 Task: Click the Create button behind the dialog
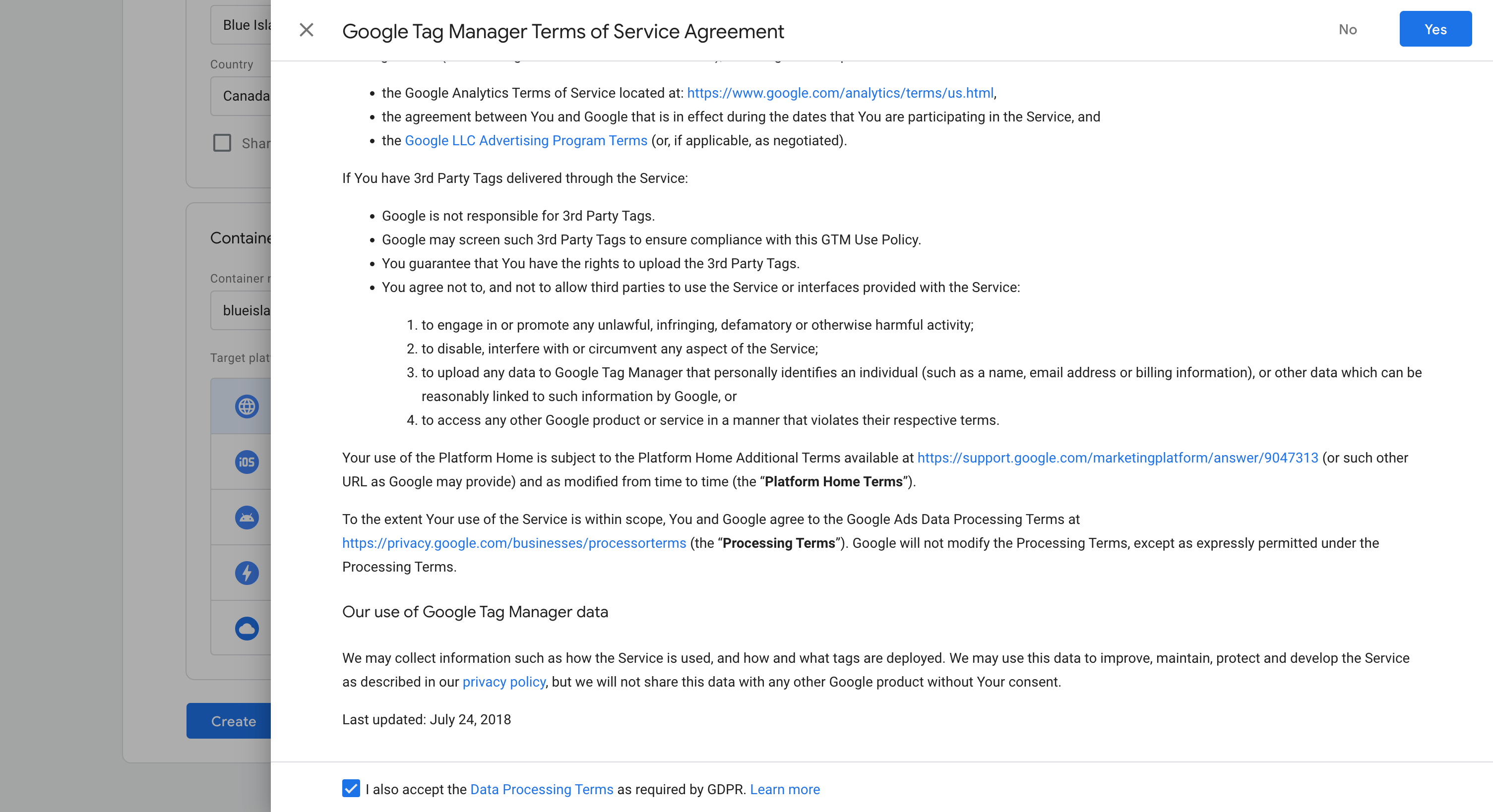(229, 720)
